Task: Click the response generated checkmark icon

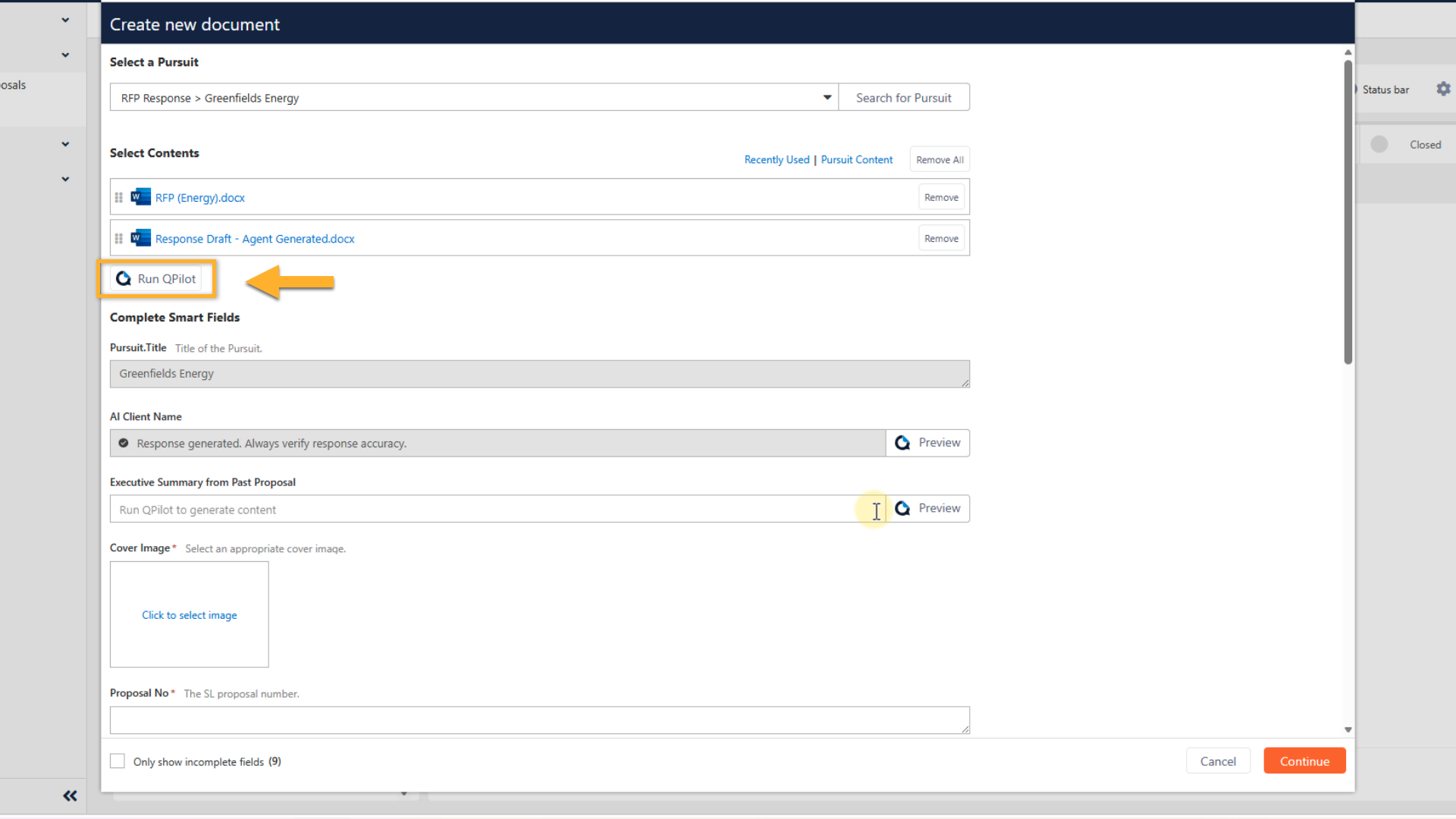Action: [x=124, y=443]
